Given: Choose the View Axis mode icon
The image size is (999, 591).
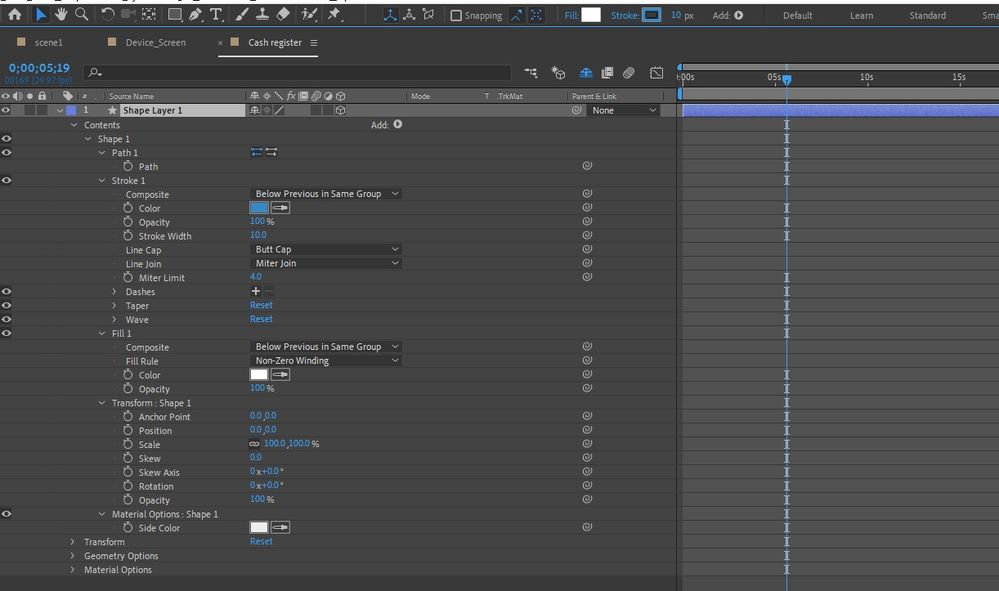Looking at the screenshot, I should (428, 15).
